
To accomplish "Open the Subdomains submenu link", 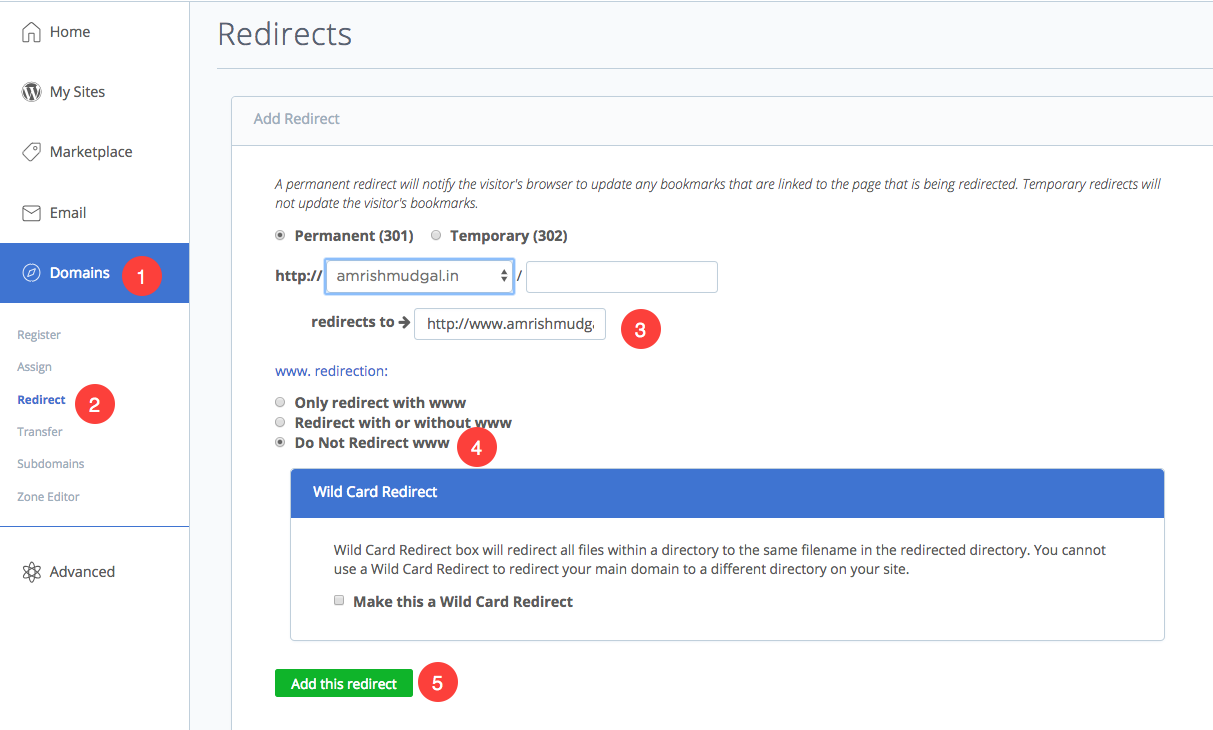I will pos(50,464).
